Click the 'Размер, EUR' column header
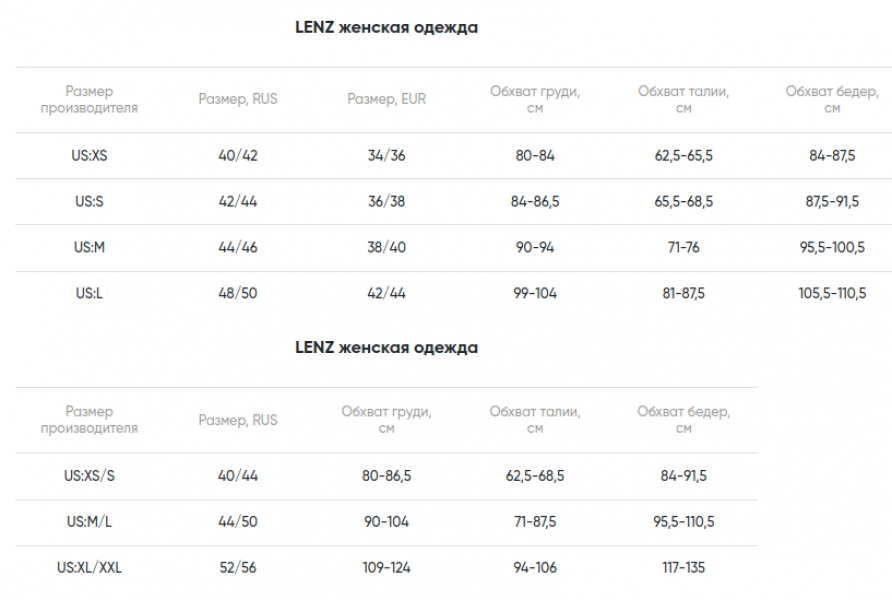The width and height of the screenshot is (892, 600). [x=386, y=99]
